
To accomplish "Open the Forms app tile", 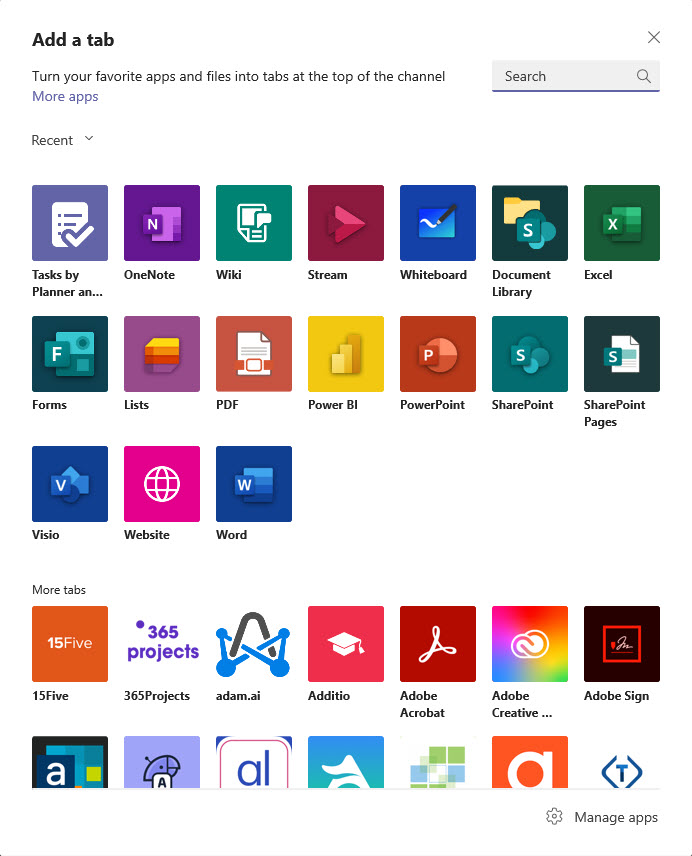I will pos(70,354).
